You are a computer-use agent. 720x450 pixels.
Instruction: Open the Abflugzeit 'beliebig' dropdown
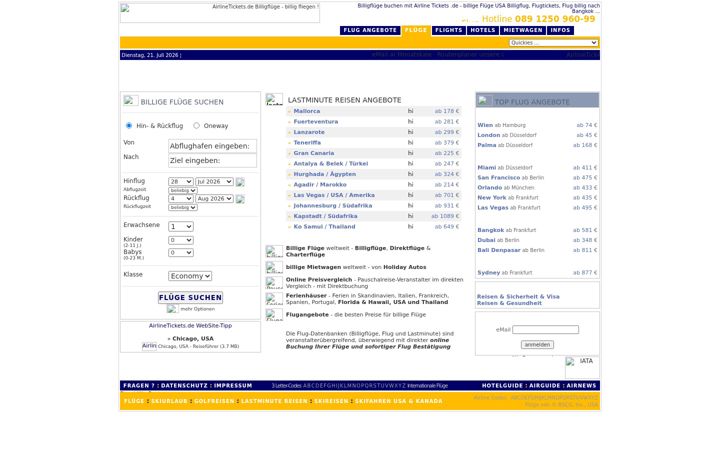(183, 190)
